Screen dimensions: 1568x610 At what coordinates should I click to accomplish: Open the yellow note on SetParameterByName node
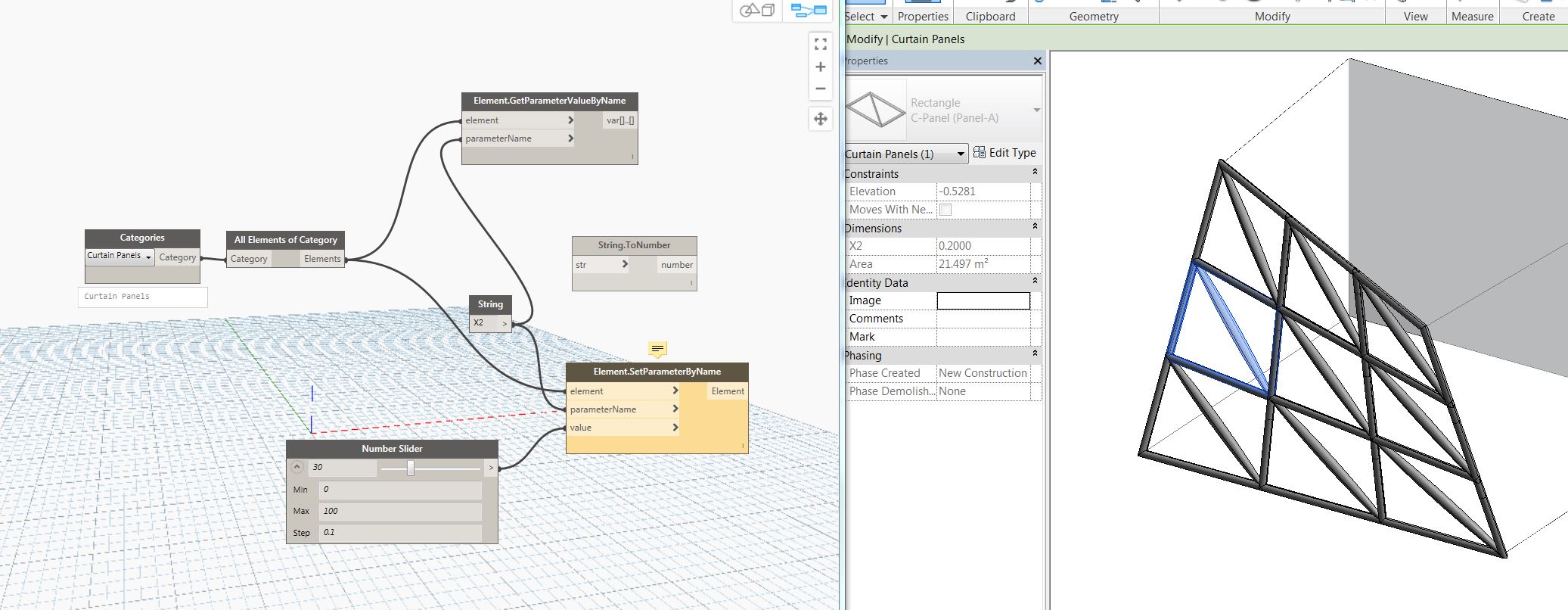tap(657, 349)
